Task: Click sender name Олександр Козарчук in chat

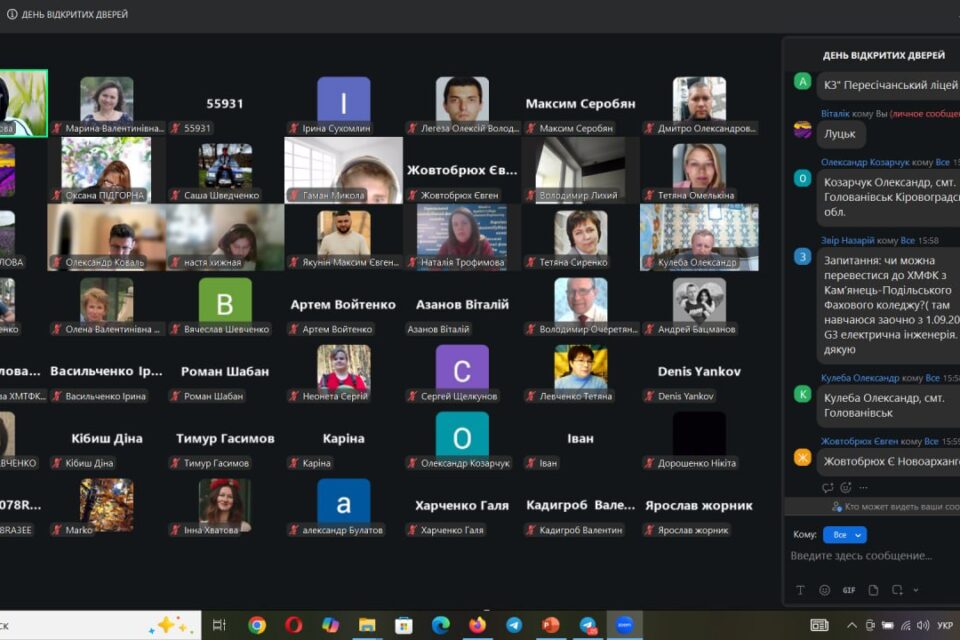Action: click(x=865, y=162)
